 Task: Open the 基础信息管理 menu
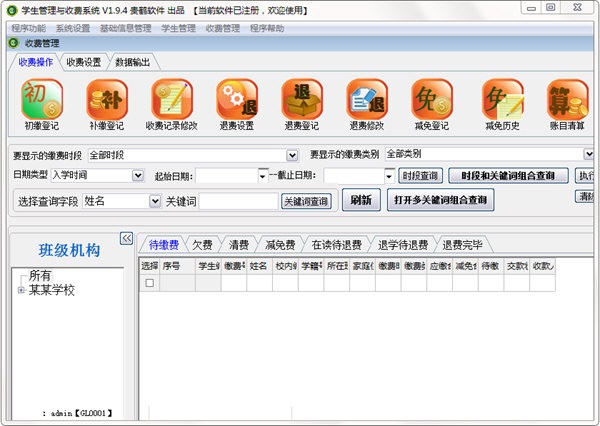click(x=126, y=28)
